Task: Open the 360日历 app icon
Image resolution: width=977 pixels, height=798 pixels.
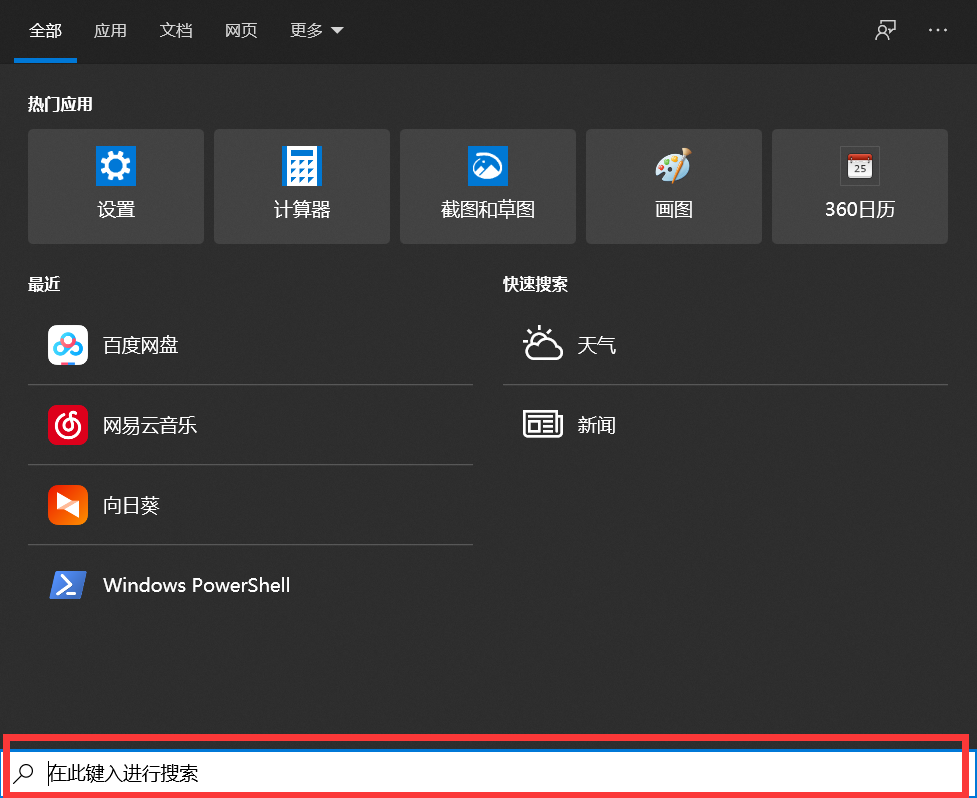Action: (x=859, y=186)
